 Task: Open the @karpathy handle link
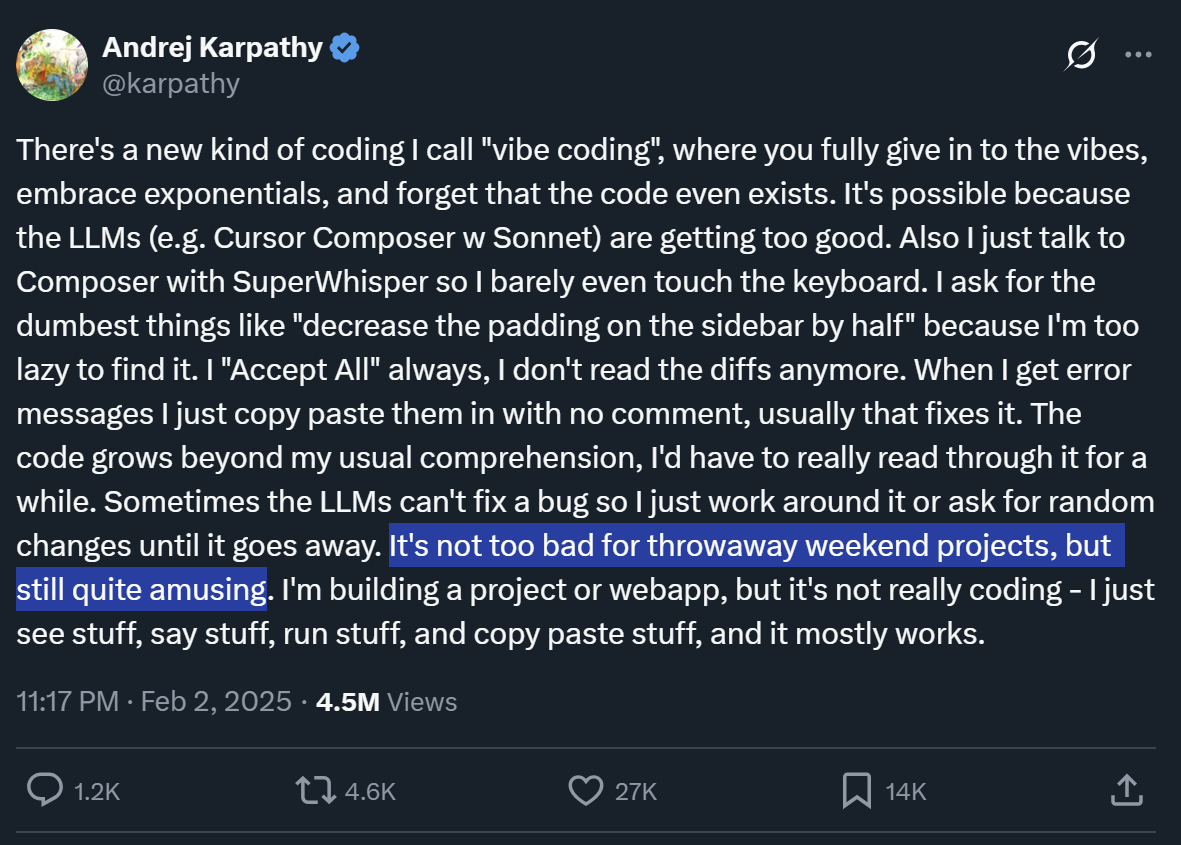click(x=171, y=83)
